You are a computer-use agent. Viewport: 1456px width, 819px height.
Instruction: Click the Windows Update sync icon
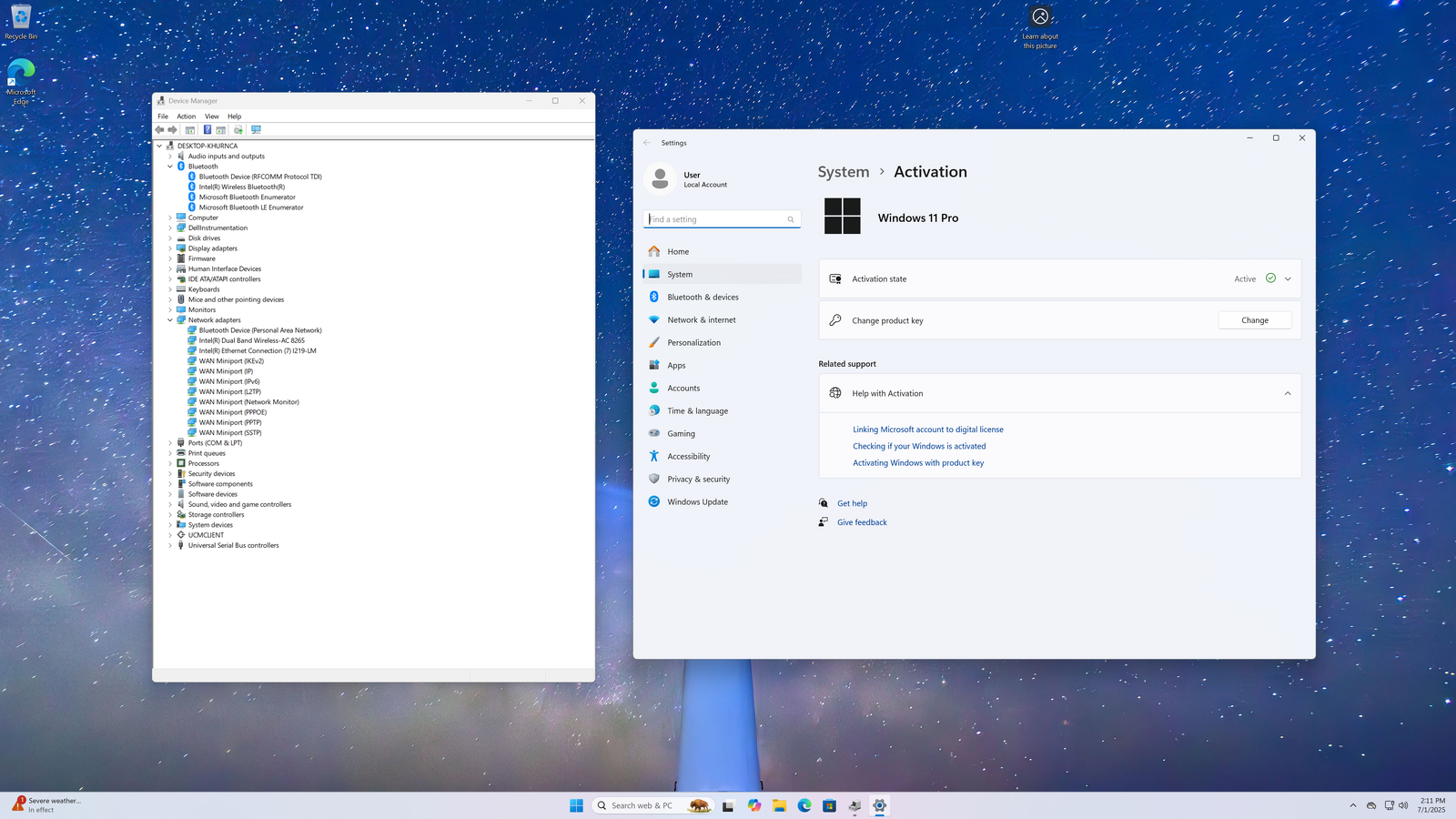coord(654,501)
